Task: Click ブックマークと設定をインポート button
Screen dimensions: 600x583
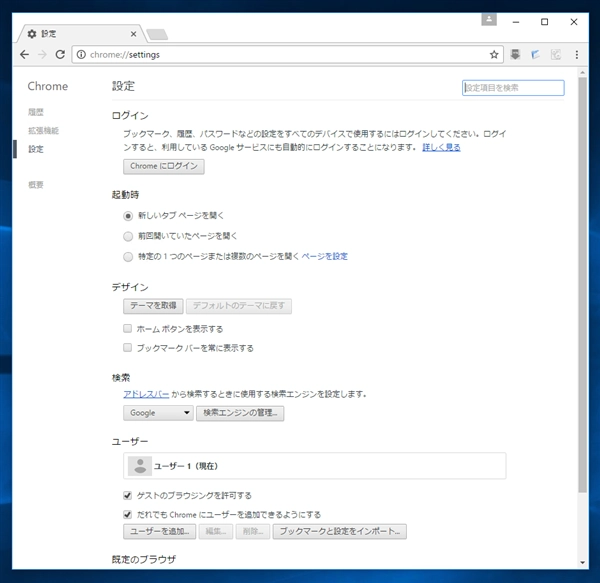Action: [339, 532]
